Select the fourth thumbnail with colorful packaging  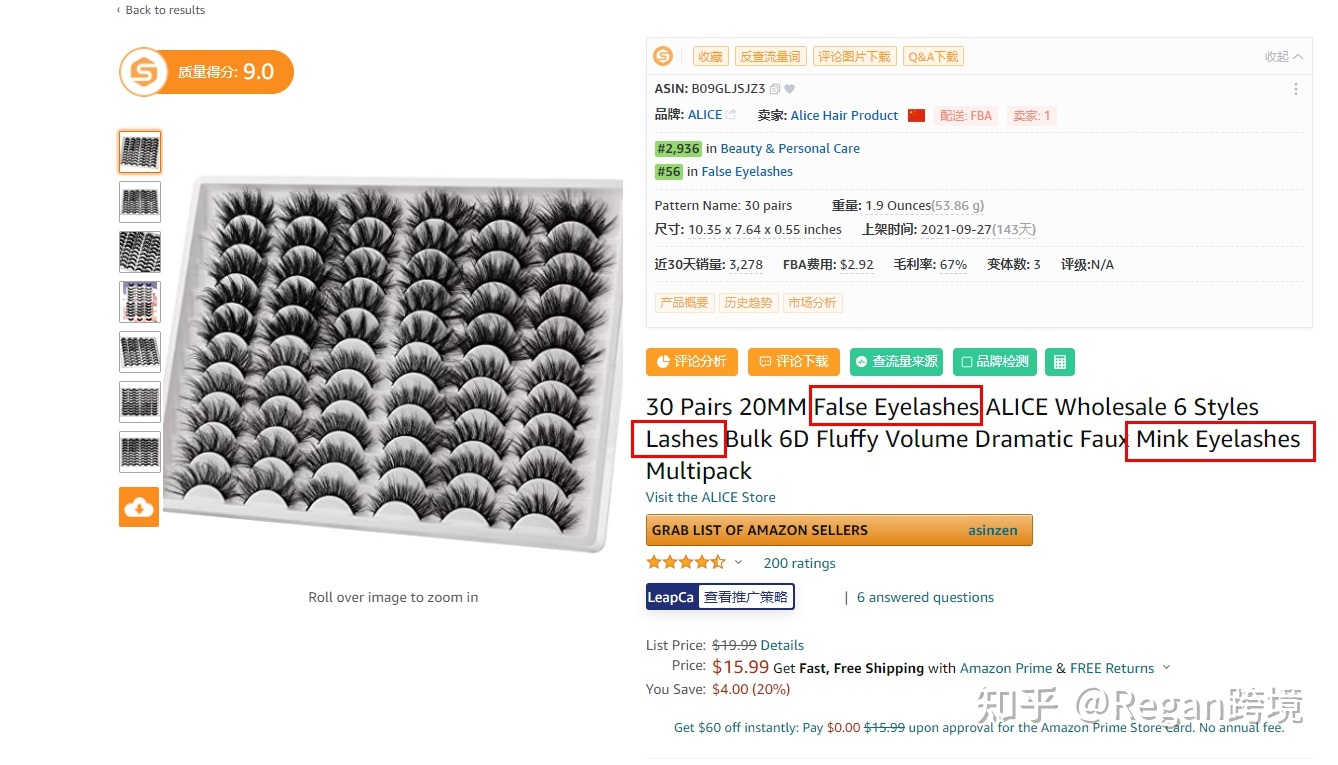click(x=140, y=301)
